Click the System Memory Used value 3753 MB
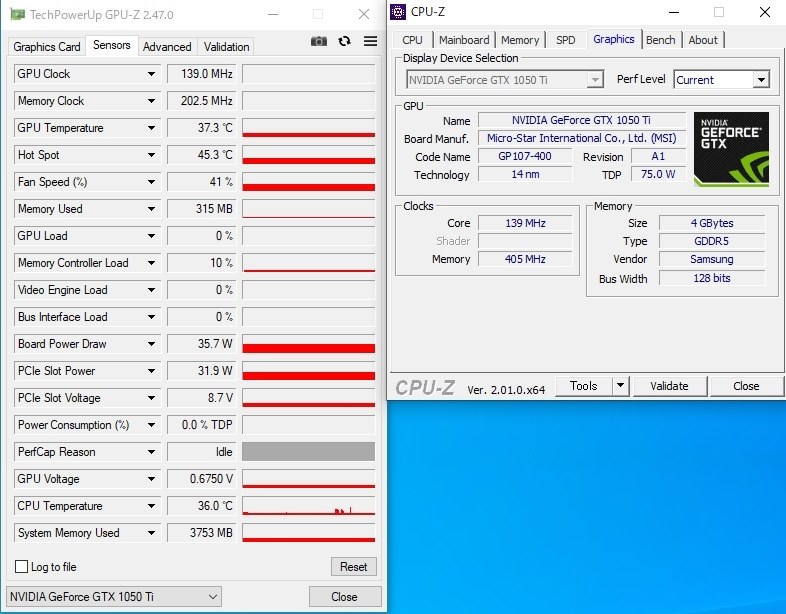 point(201,533)
